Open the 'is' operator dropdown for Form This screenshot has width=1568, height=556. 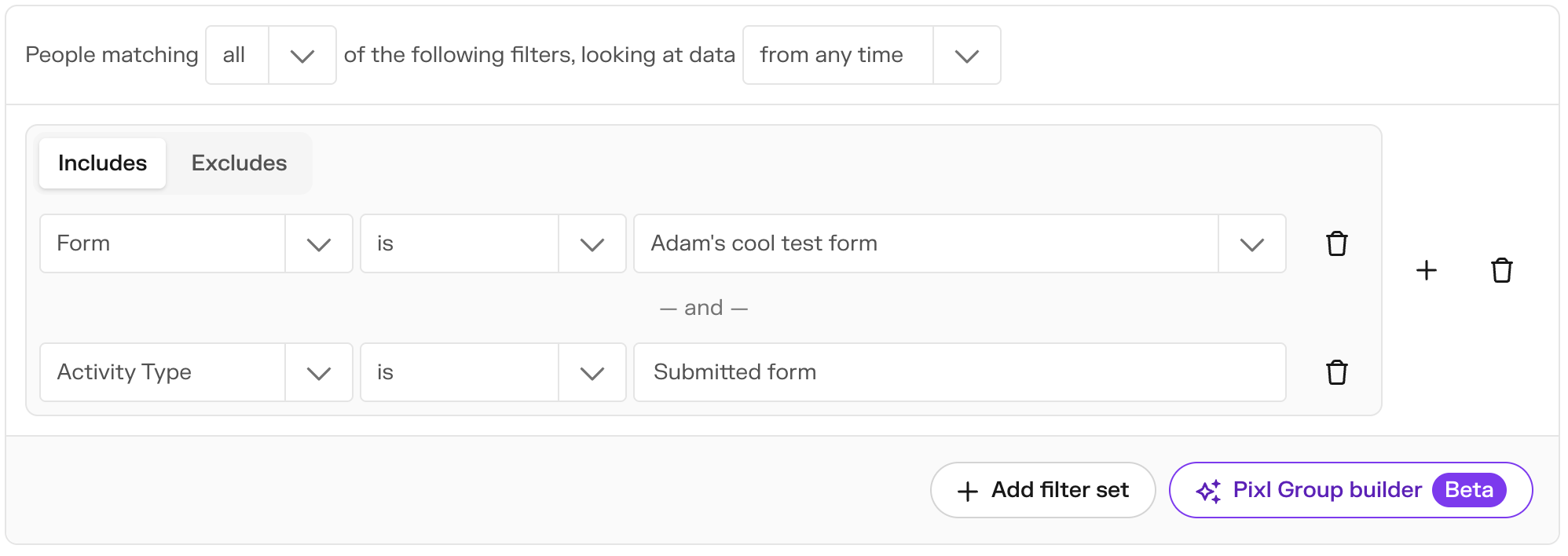point(493,243)
